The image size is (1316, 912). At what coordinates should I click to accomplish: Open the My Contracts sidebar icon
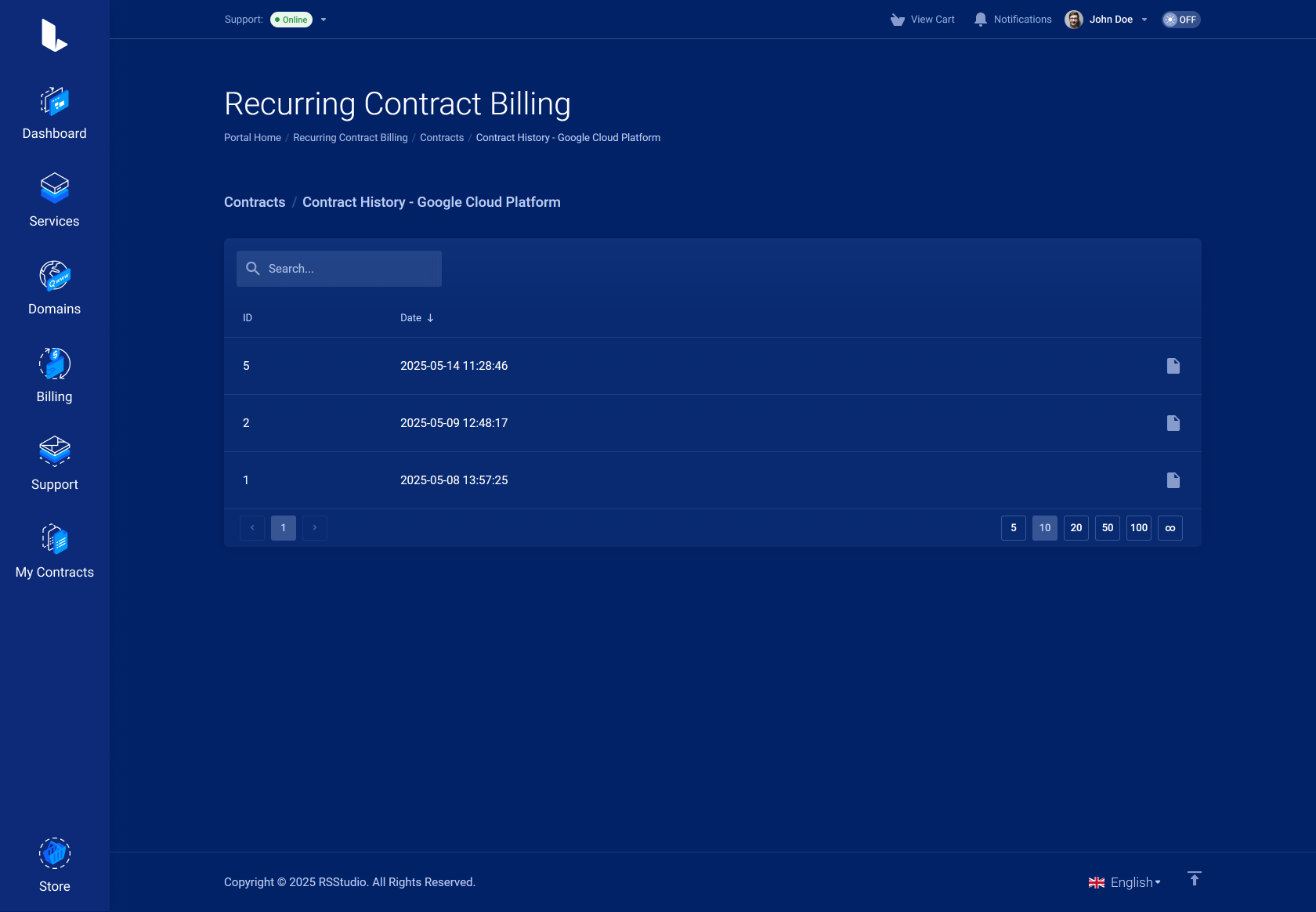pos(55,540)
